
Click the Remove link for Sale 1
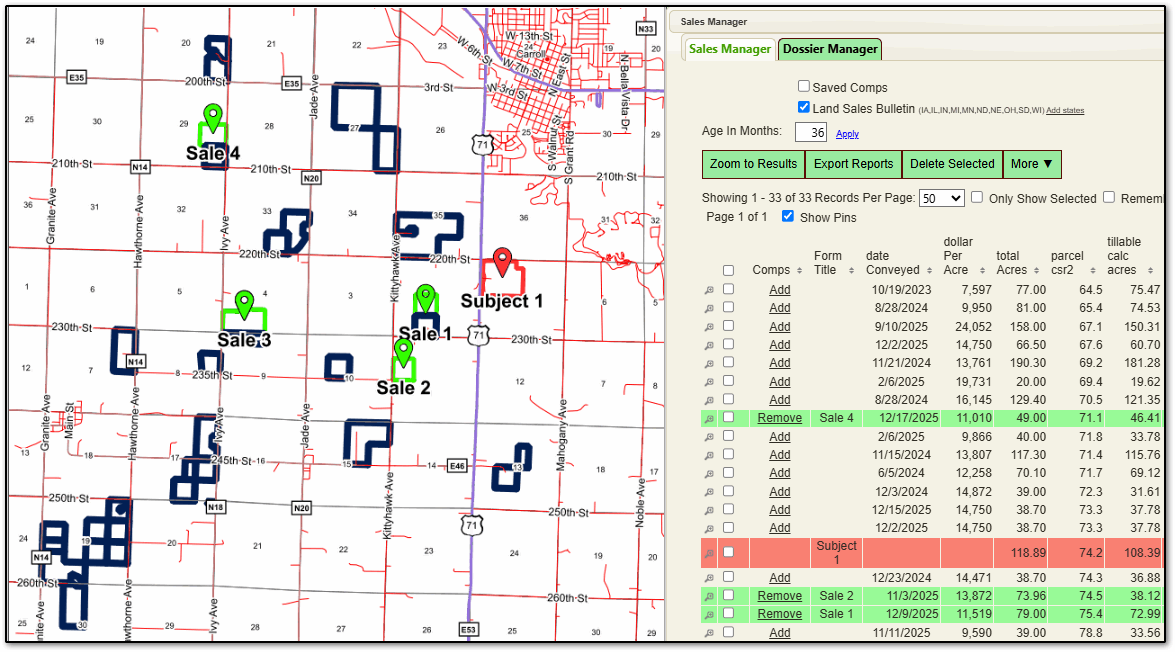[x=779, y=614]
